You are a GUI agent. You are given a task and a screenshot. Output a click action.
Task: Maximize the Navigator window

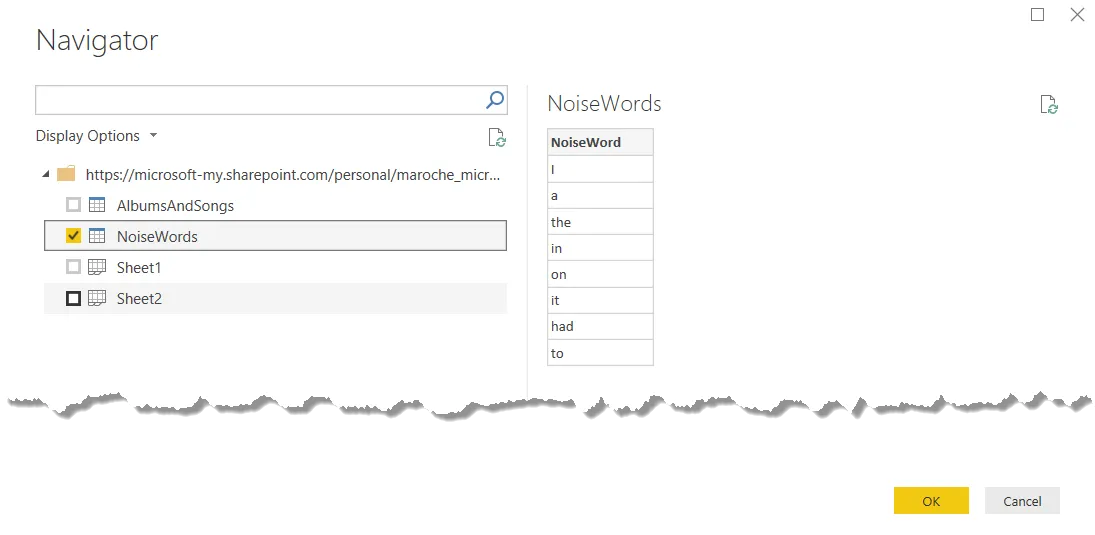1038,15
